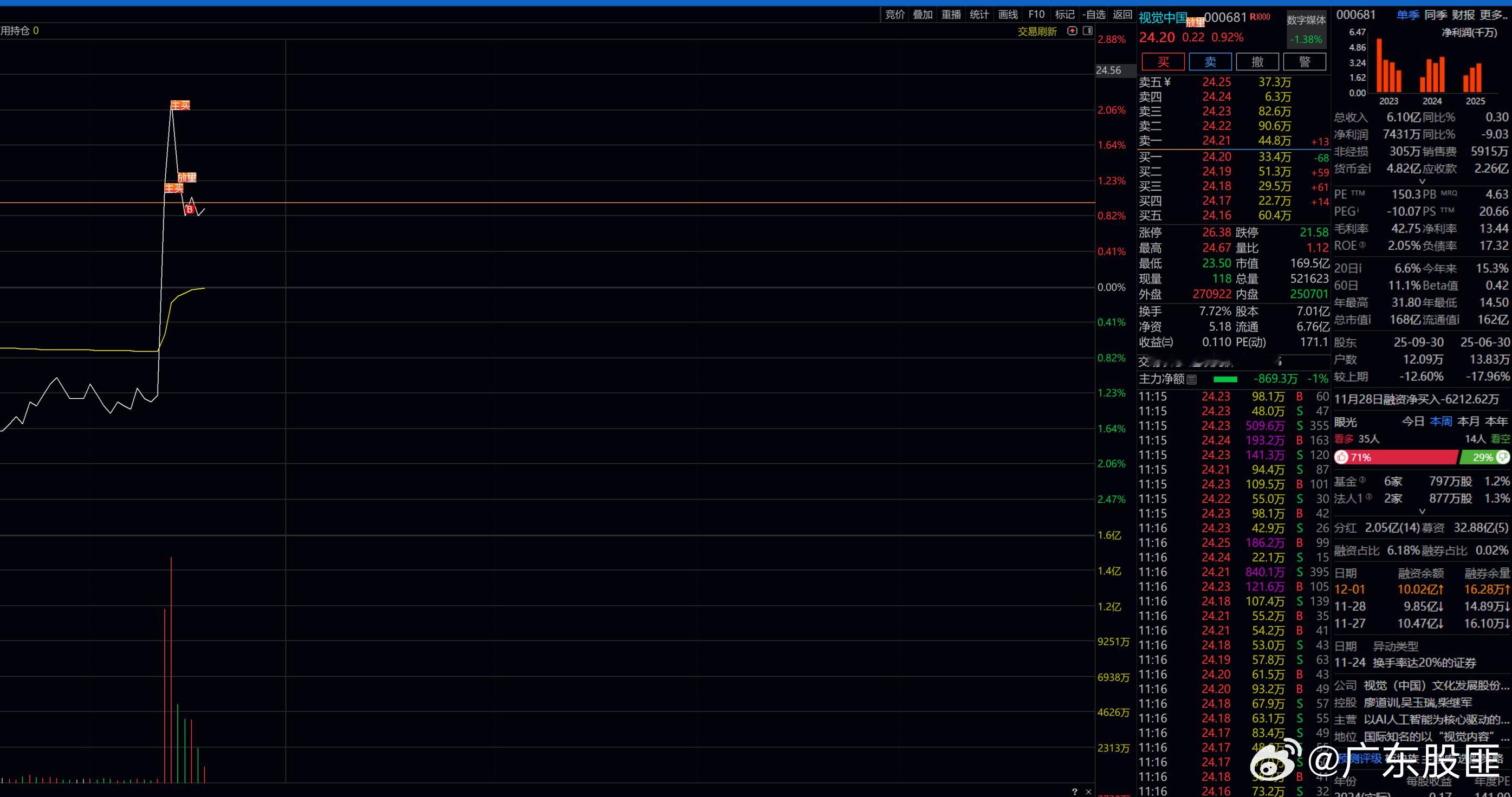This screenshot has width=1512, height=797.
Task: Click the 数字媒体 sector box
Action: tap(1306, 29)
